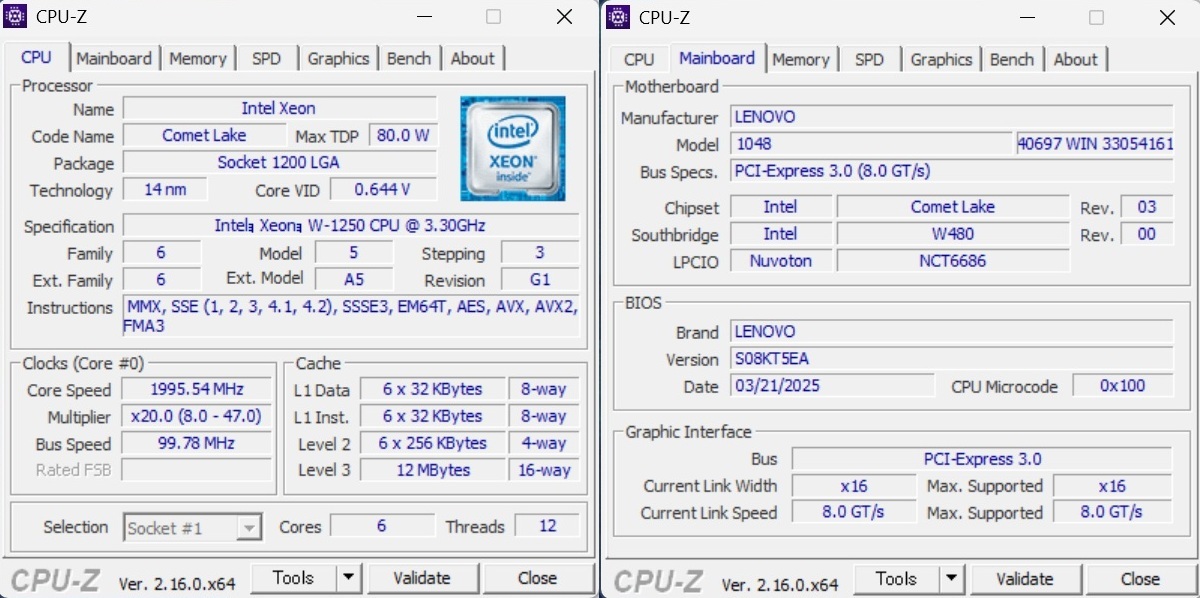Click LPCIO model NCT6686
The height and width of the screenshot is (598, 1200).
pyautogui.click(x=952, y=260)
